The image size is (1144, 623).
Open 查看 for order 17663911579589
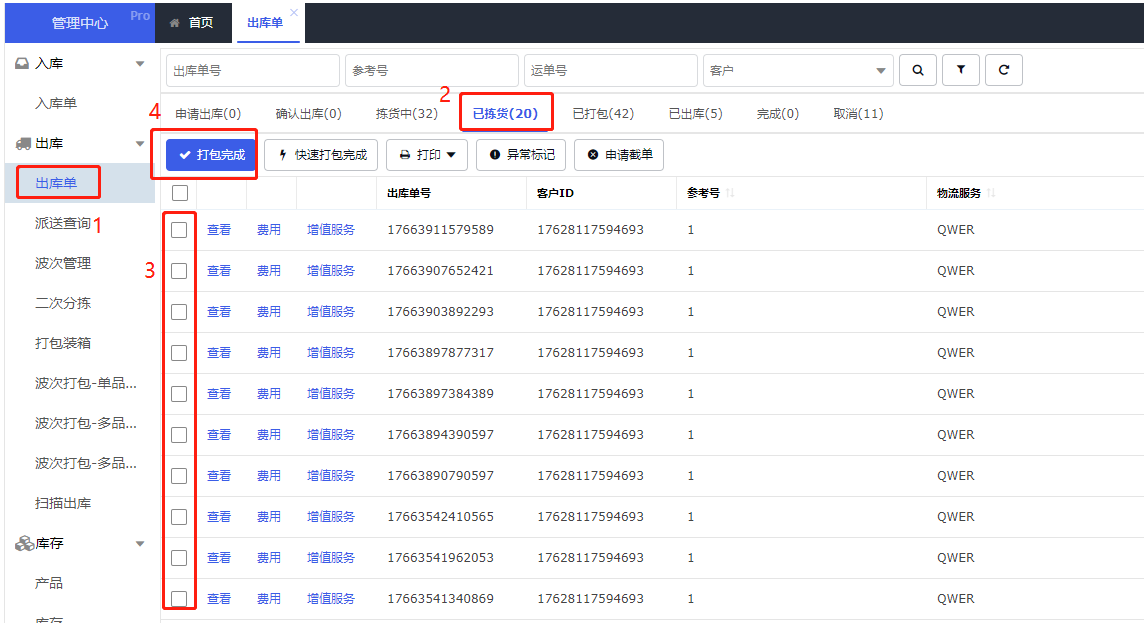(219, 230)
